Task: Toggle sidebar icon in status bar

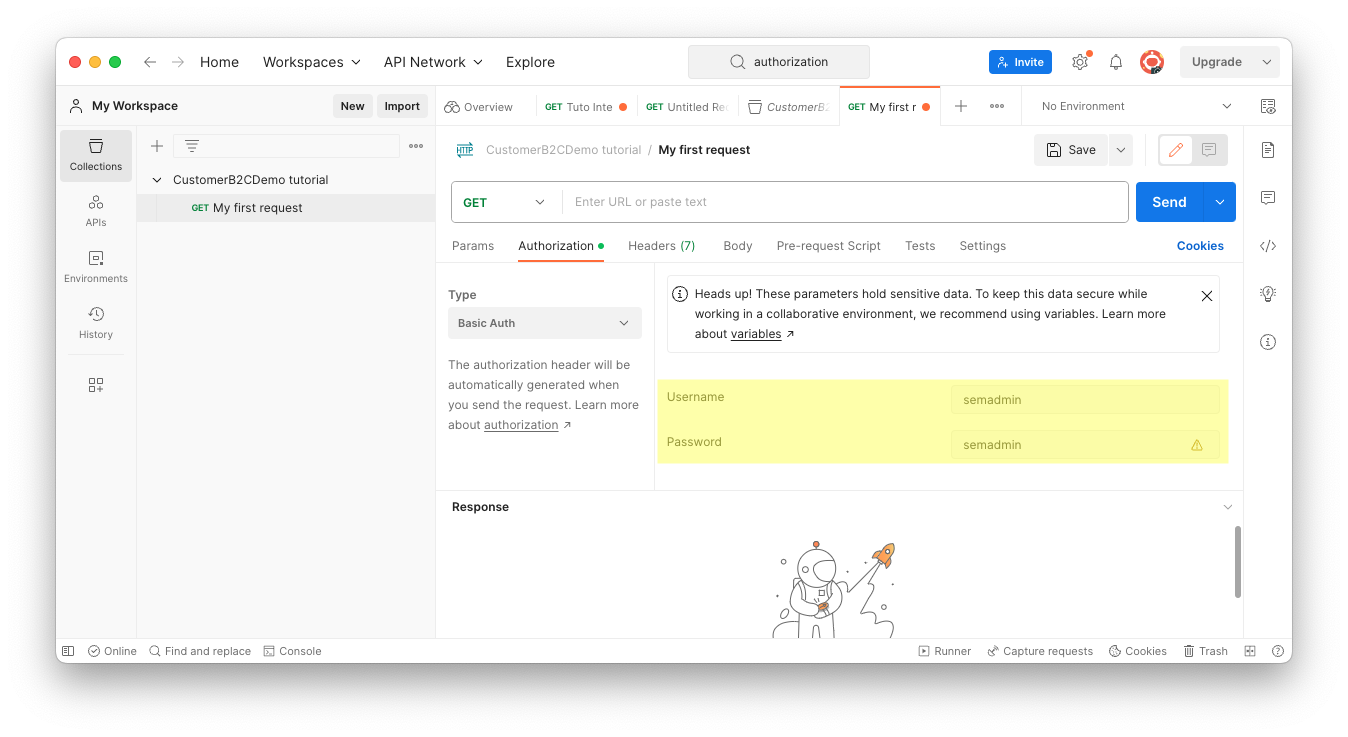Action: pos(68,651)
